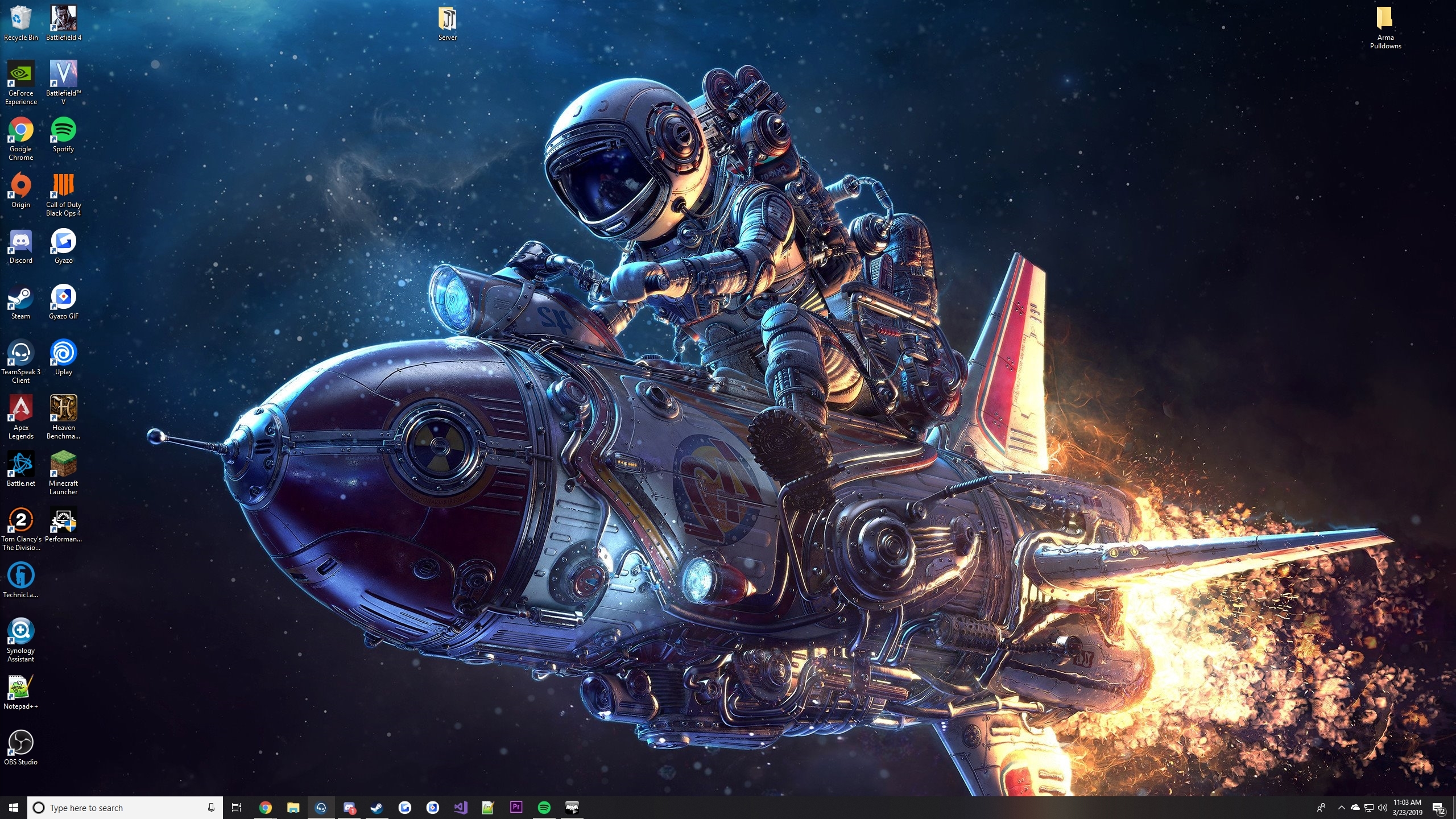Switch to Arma 3 on the taskbar

(572, 808)
